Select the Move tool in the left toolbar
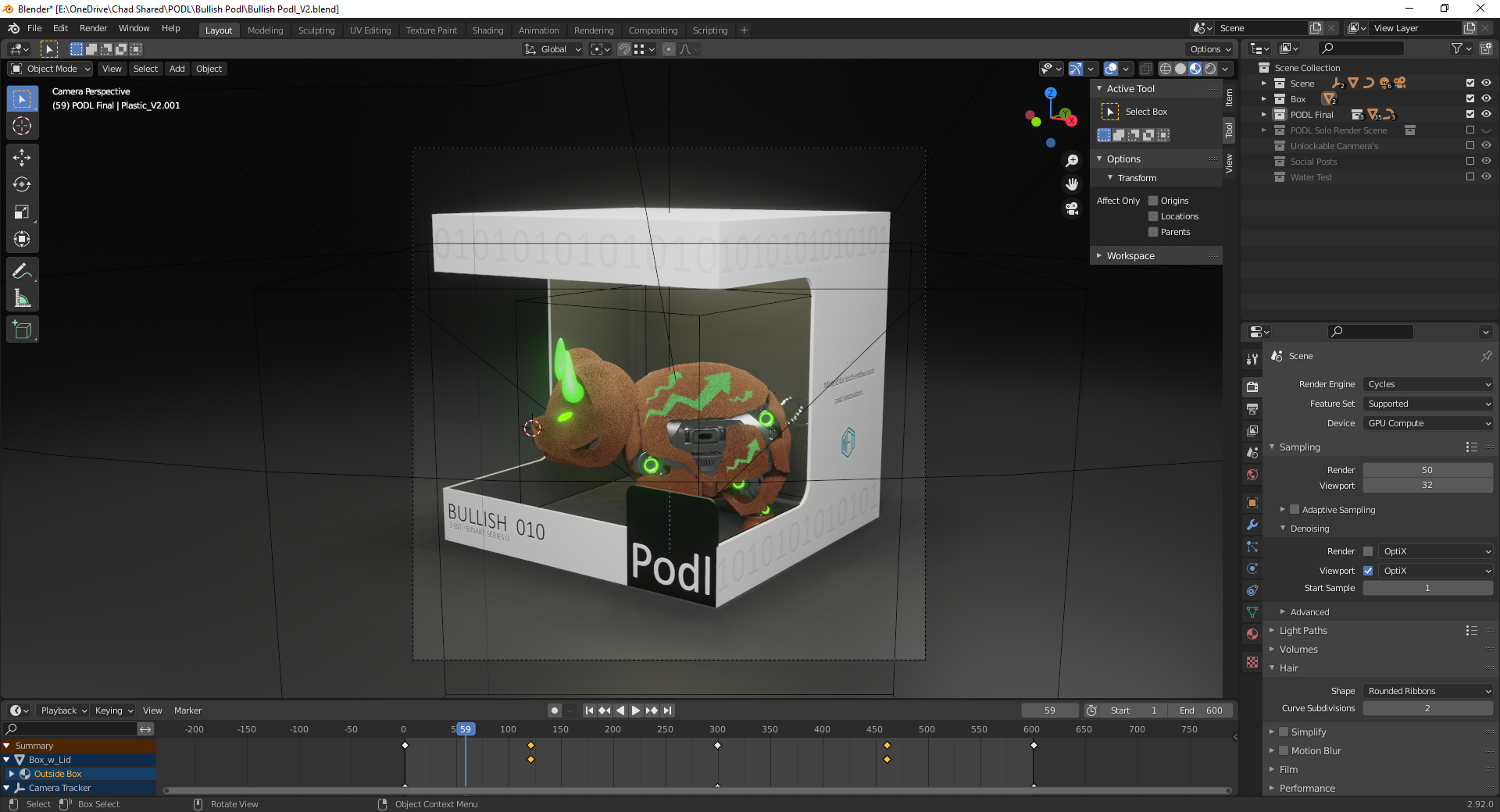This screenshot has width=1500, height=812. [x=22, y=158]
